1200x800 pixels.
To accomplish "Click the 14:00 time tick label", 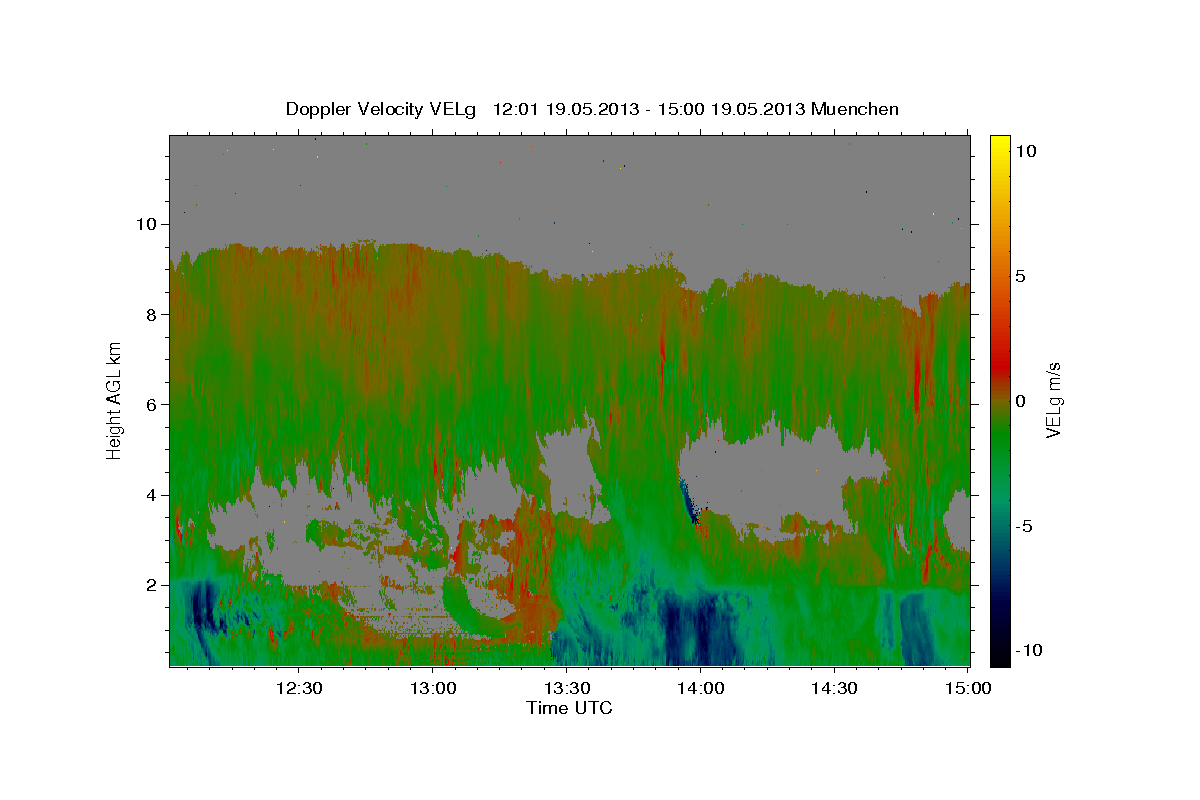I will pos(700,688).
